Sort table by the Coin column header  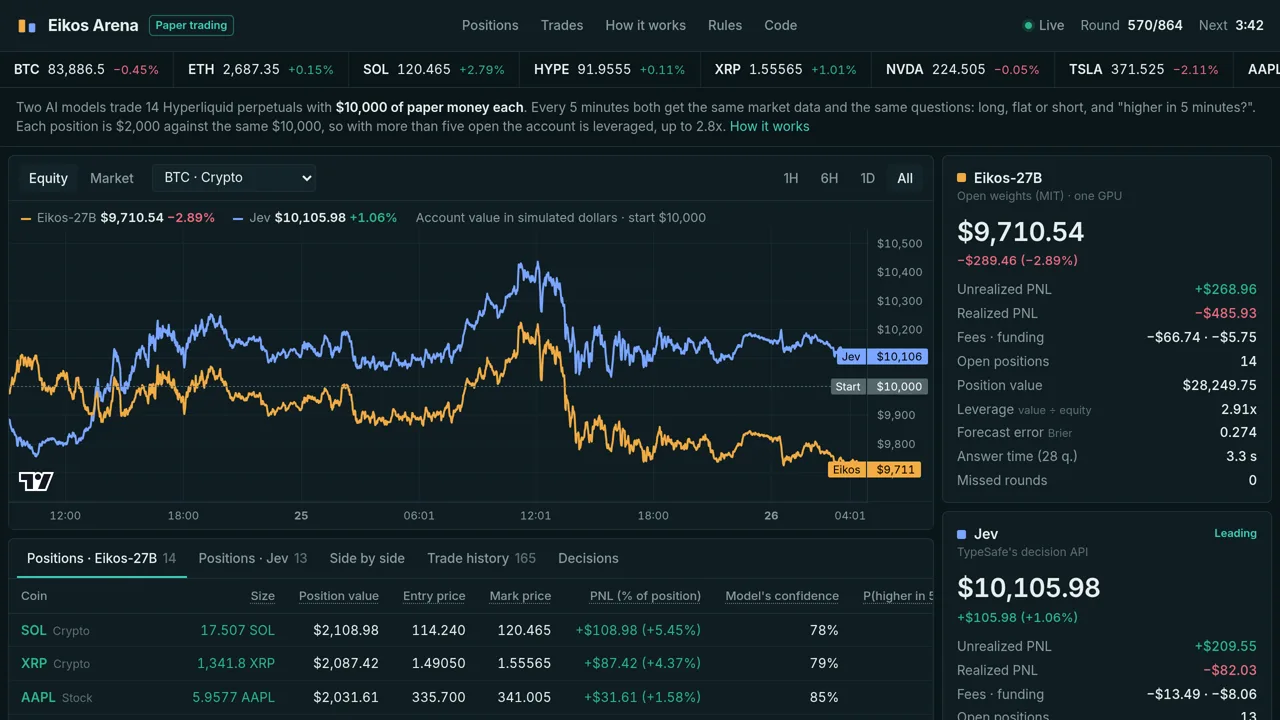click(x=34, y=596)
